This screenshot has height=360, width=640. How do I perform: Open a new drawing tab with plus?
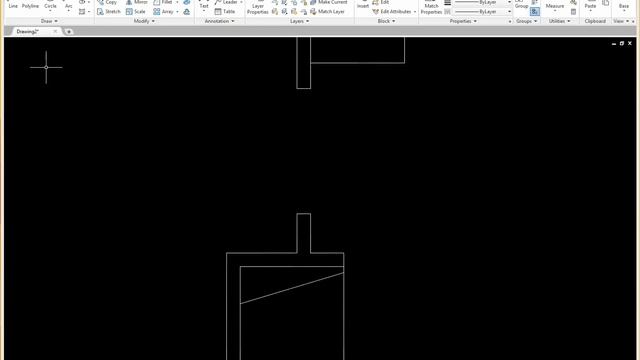(69, 31)
